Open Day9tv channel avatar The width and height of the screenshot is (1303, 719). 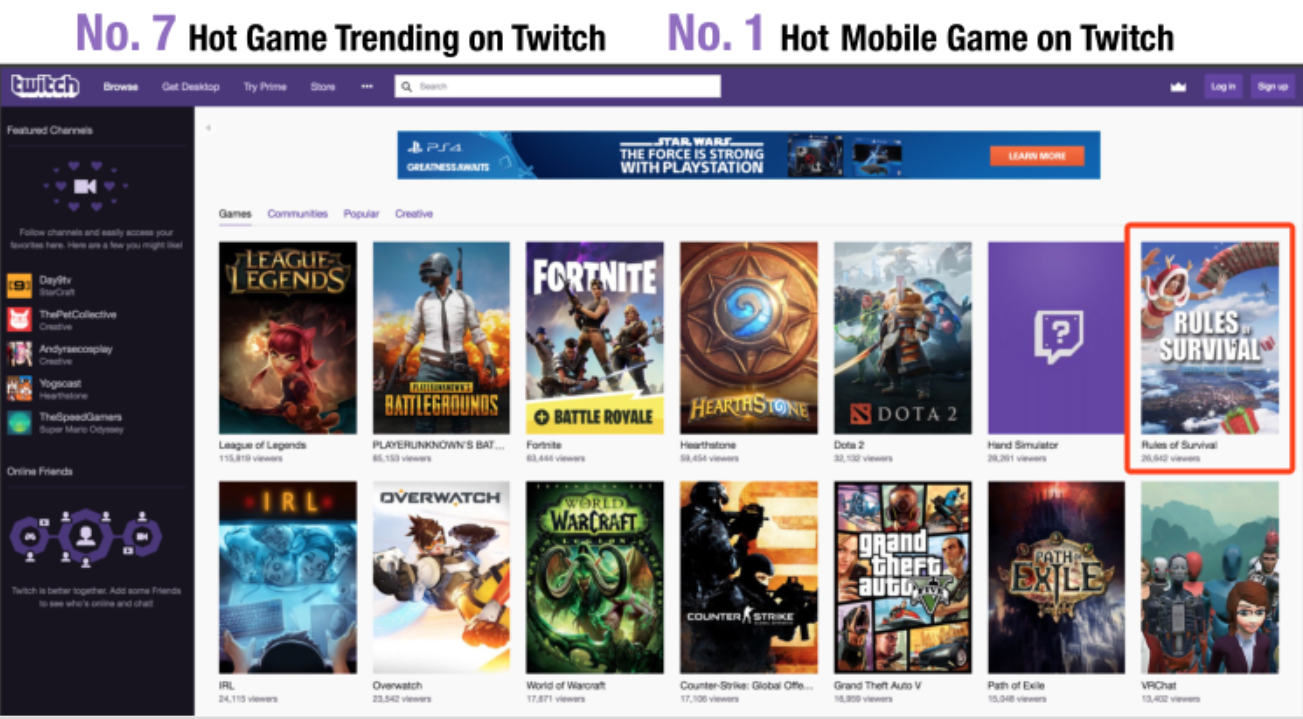click(x=19, y=286)
